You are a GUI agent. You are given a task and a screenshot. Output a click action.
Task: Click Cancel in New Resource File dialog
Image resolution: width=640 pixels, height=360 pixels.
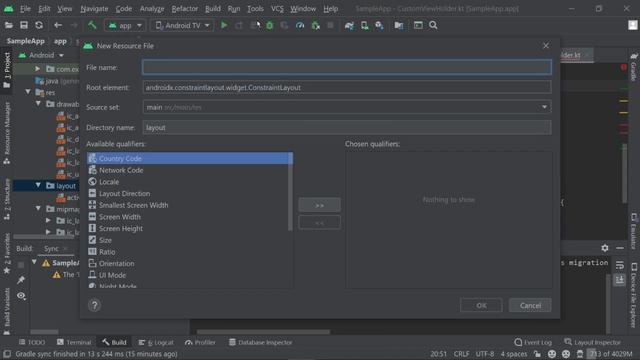point(530,305)
